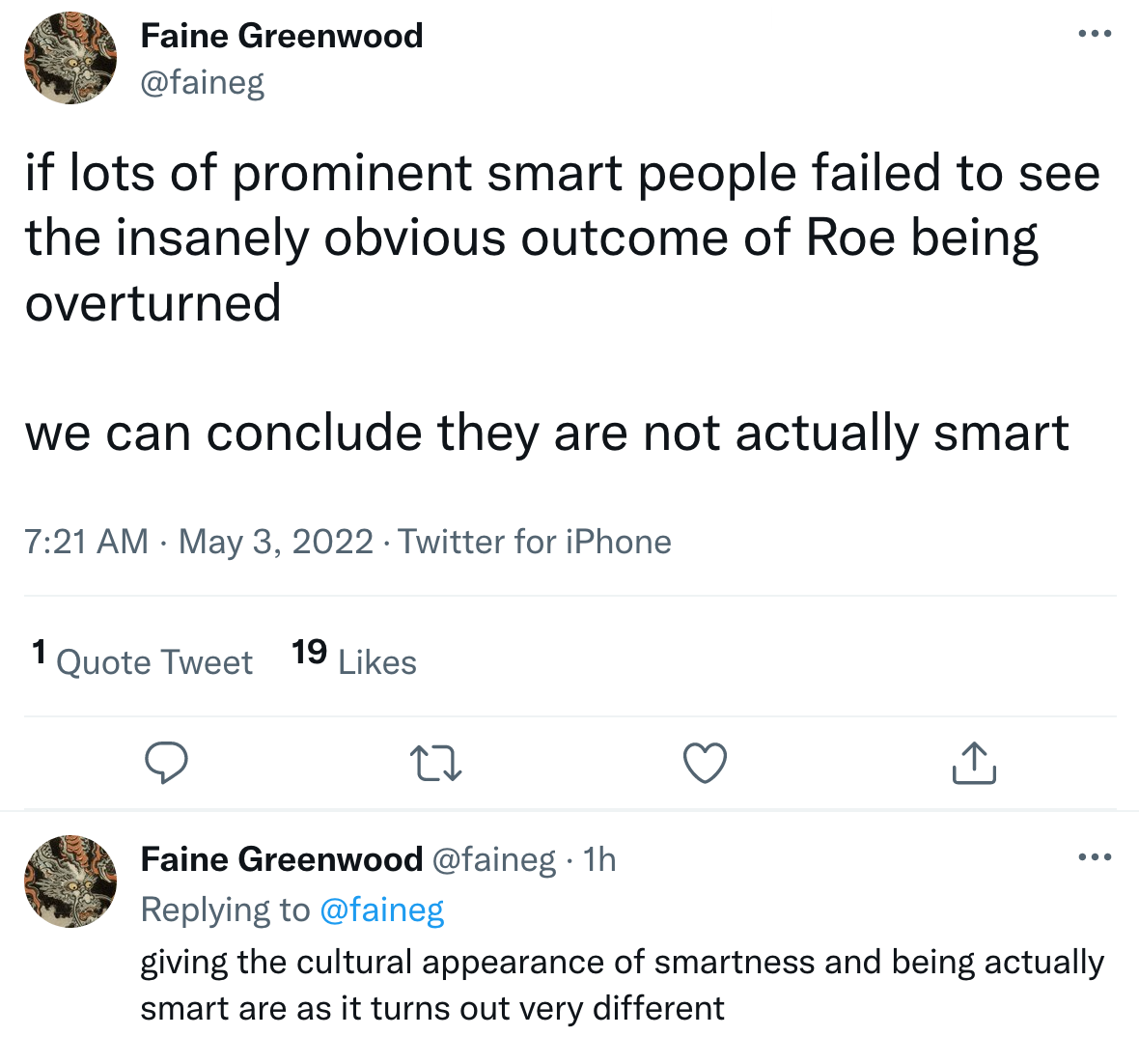The width and height of the screenshot is (1139, 1064).
Task: Open Faine Greenwood's name on reply tweet
Action: [x=282, y=859]
